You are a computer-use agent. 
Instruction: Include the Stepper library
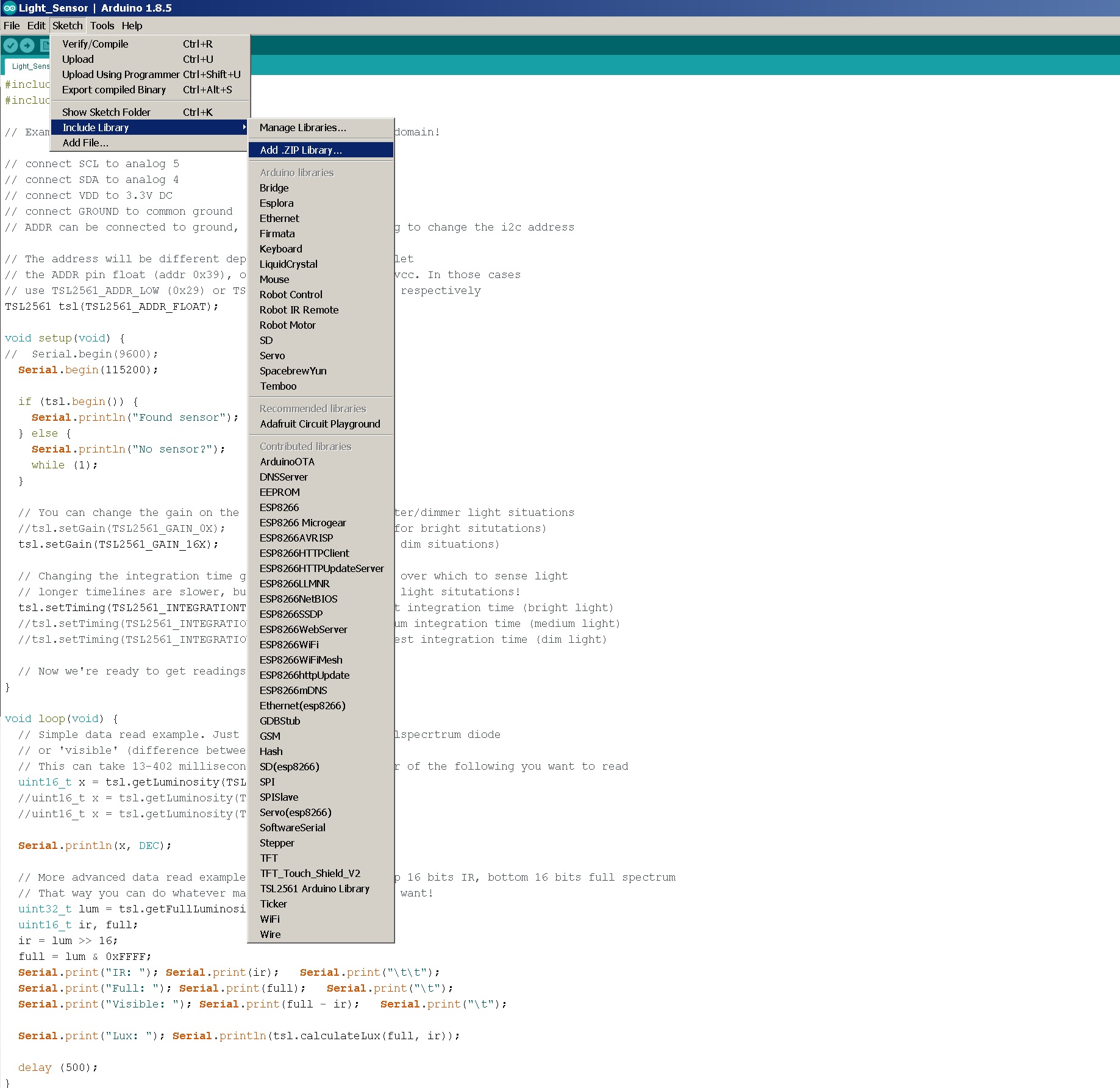(321, 843)
